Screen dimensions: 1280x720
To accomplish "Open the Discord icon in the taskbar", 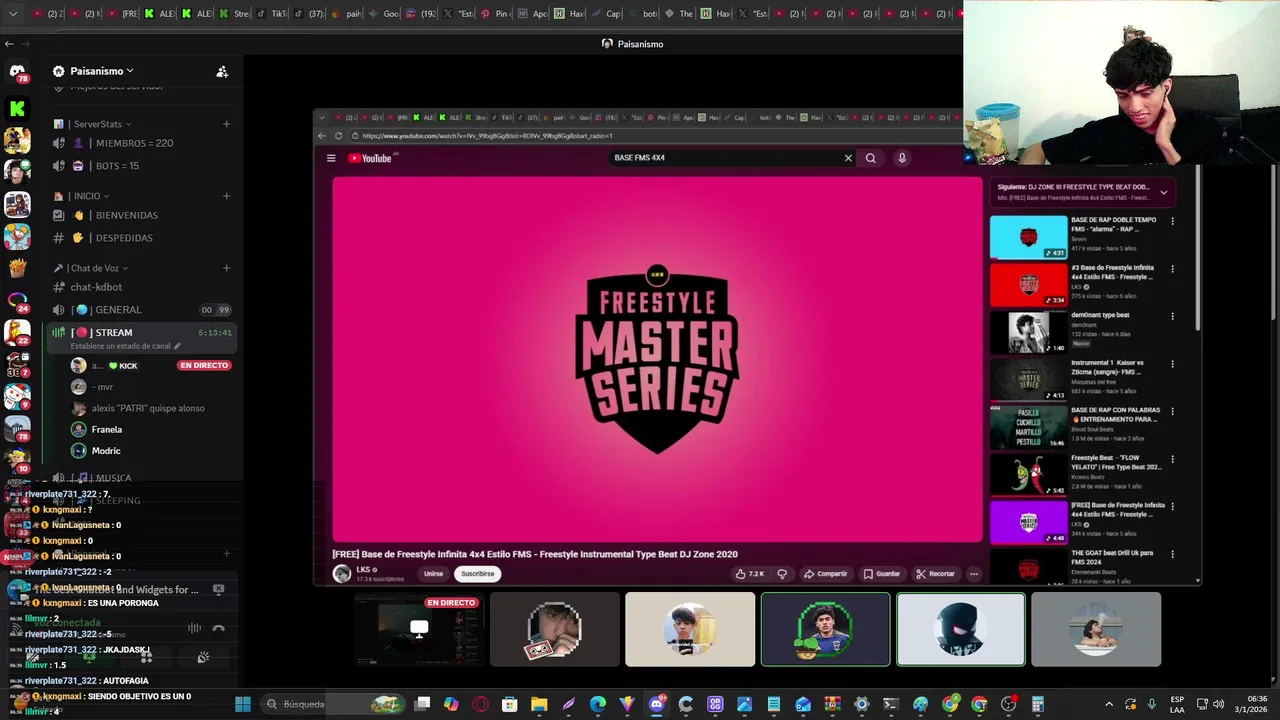I will [x=656, y=704].
